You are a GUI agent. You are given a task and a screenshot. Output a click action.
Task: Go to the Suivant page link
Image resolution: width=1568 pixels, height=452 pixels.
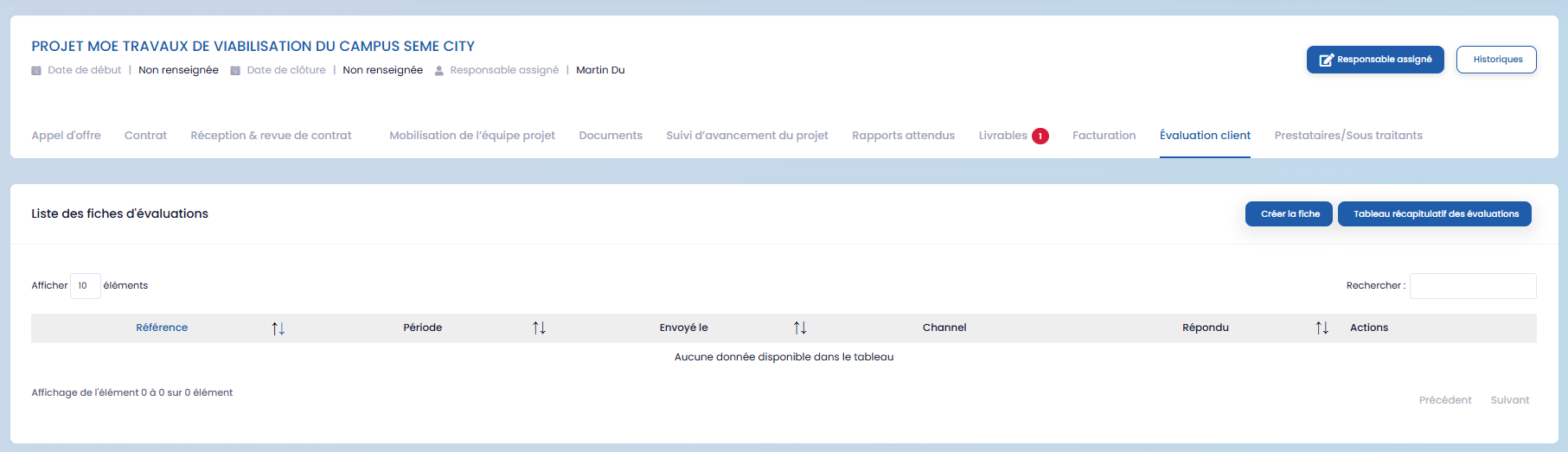click(1509, 400)
